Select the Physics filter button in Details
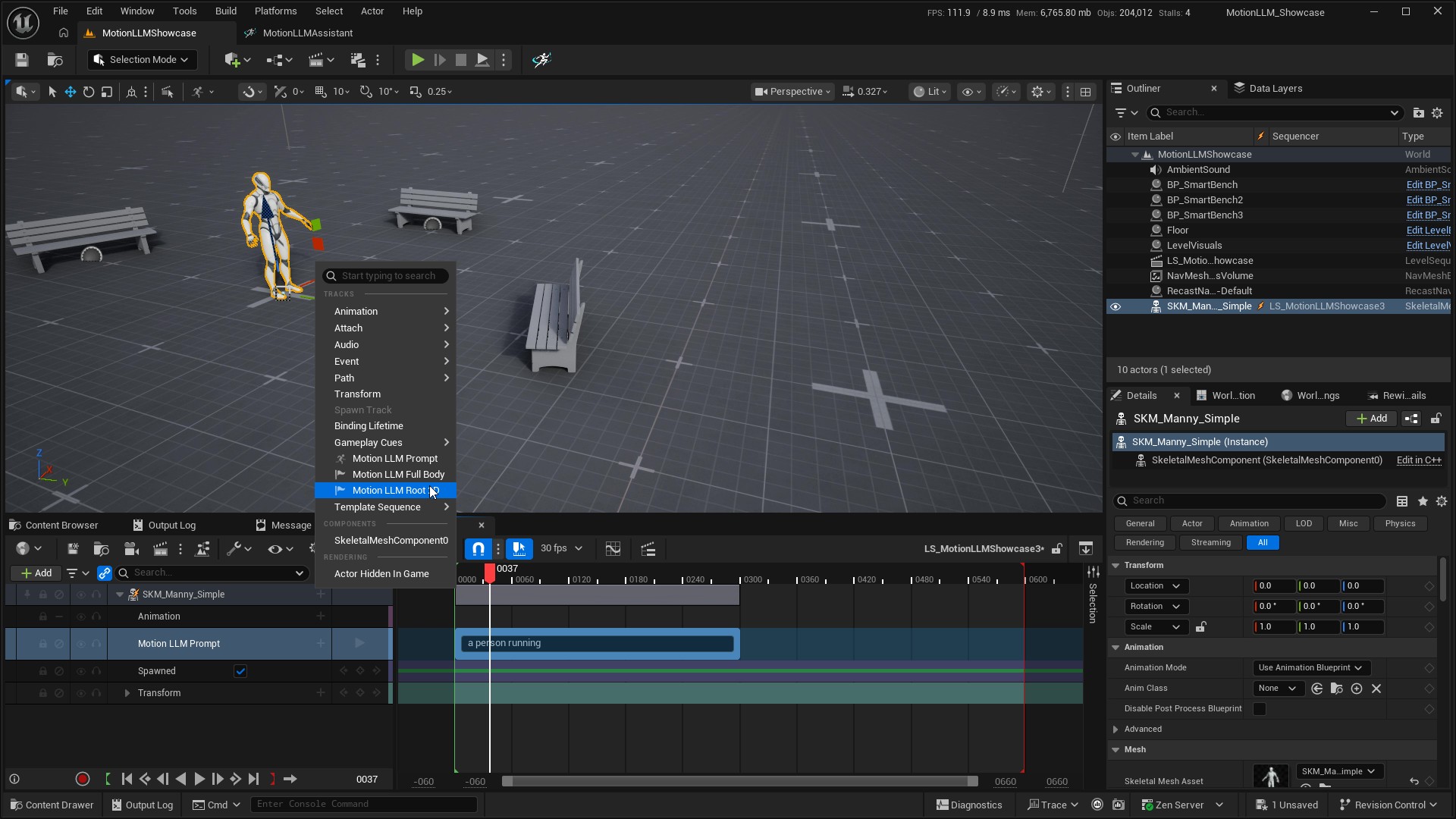Viewport: 1456px width, 819px height. (1400, 524)
